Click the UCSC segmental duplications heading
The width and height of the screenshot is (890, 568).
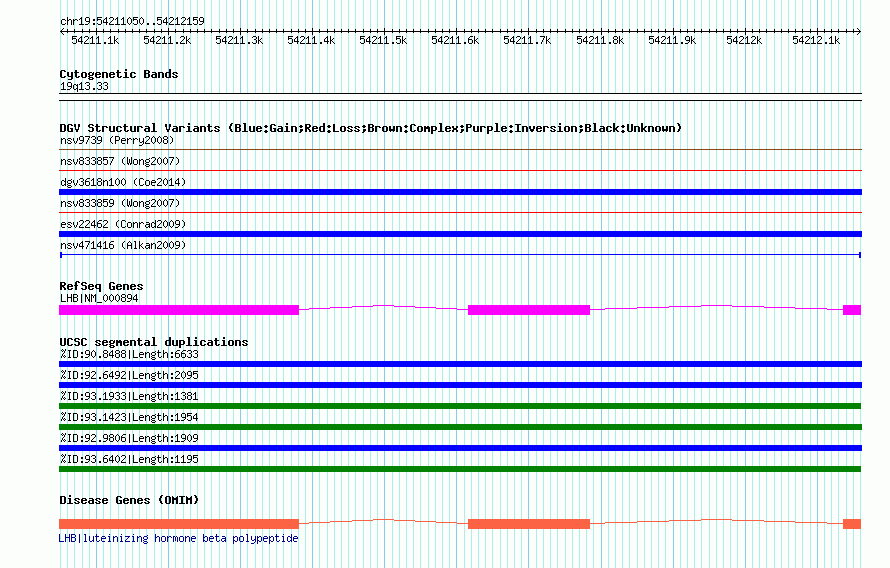tap(154, 342)
